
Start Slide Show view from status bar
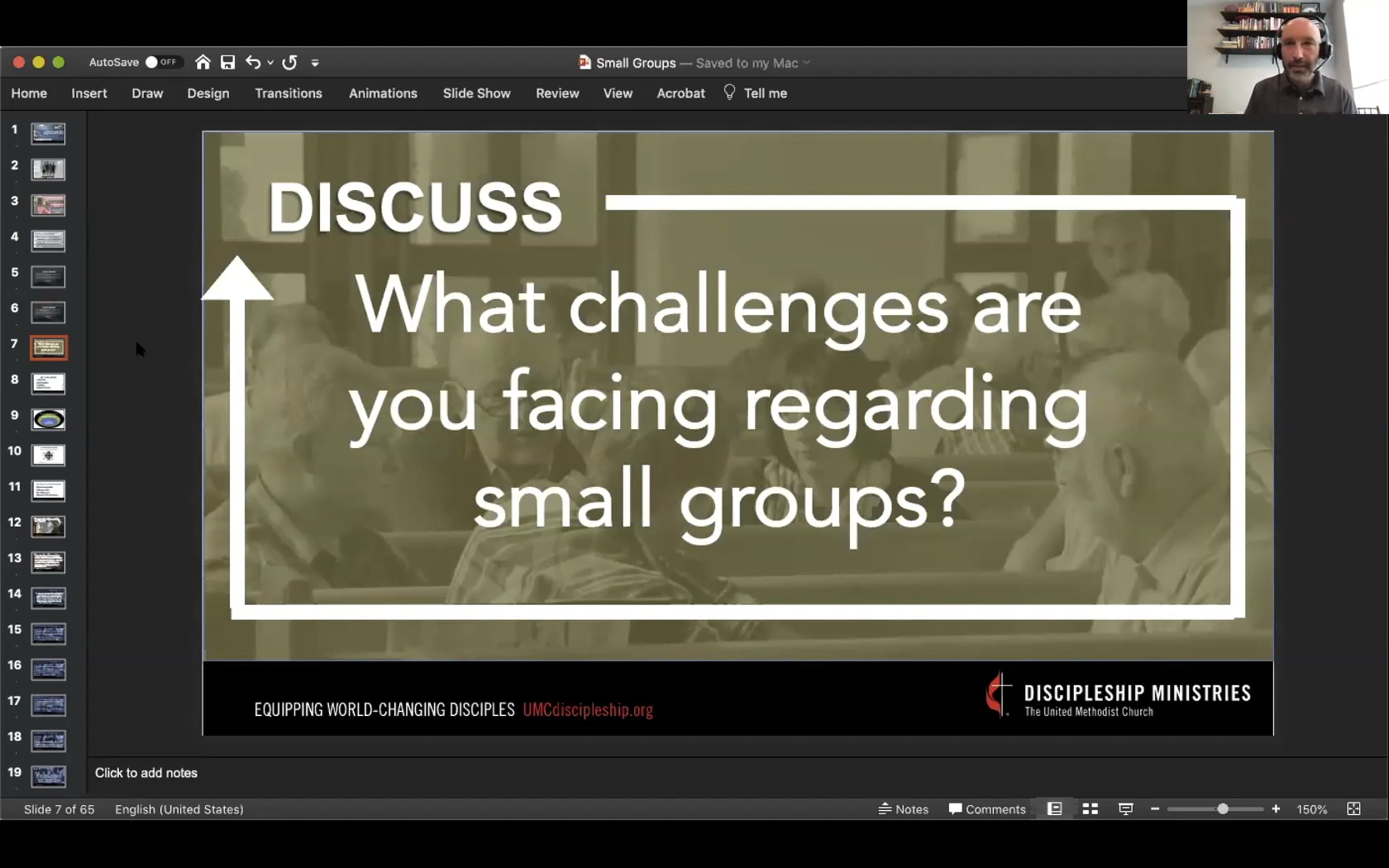click(x=1125, y=809)
